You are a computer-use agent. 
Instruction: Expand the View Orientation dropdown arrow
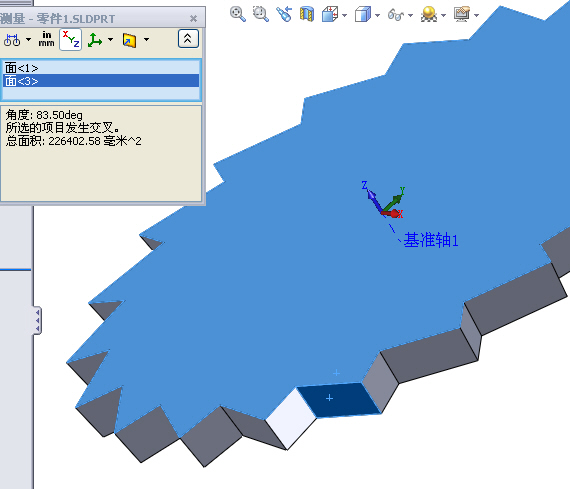pyautogui.click(x=345, y=15)
